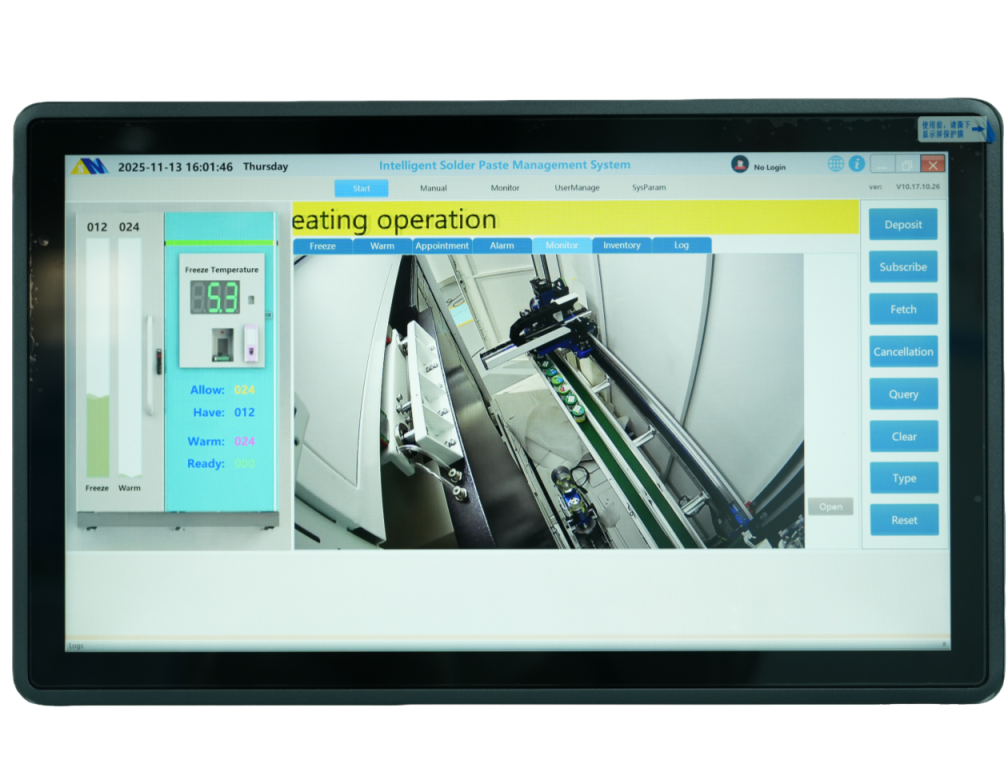Click the date time 2025-11-13 16:01:46

point(175,167)
